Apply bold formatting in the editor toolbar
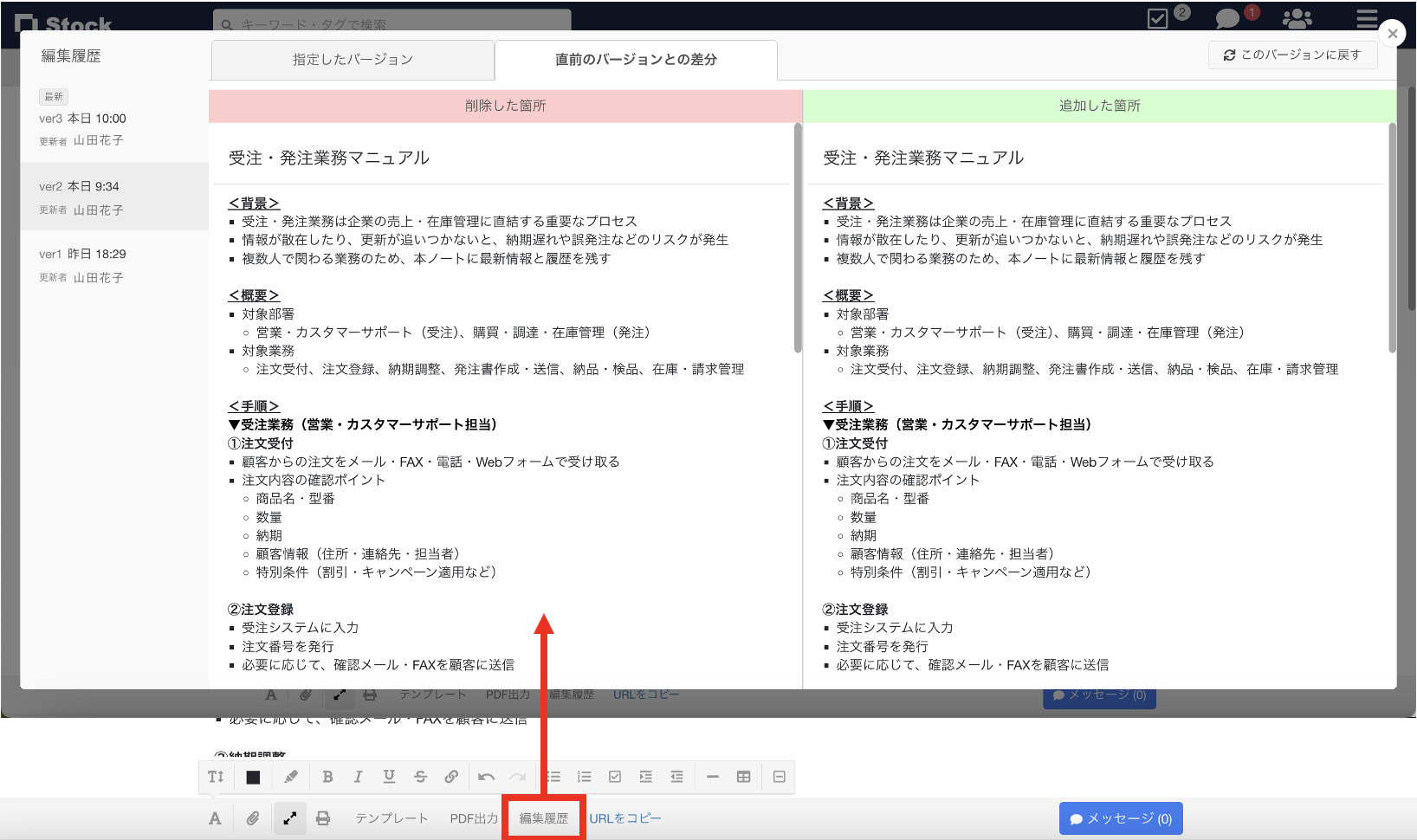 (x=327, y=777)
